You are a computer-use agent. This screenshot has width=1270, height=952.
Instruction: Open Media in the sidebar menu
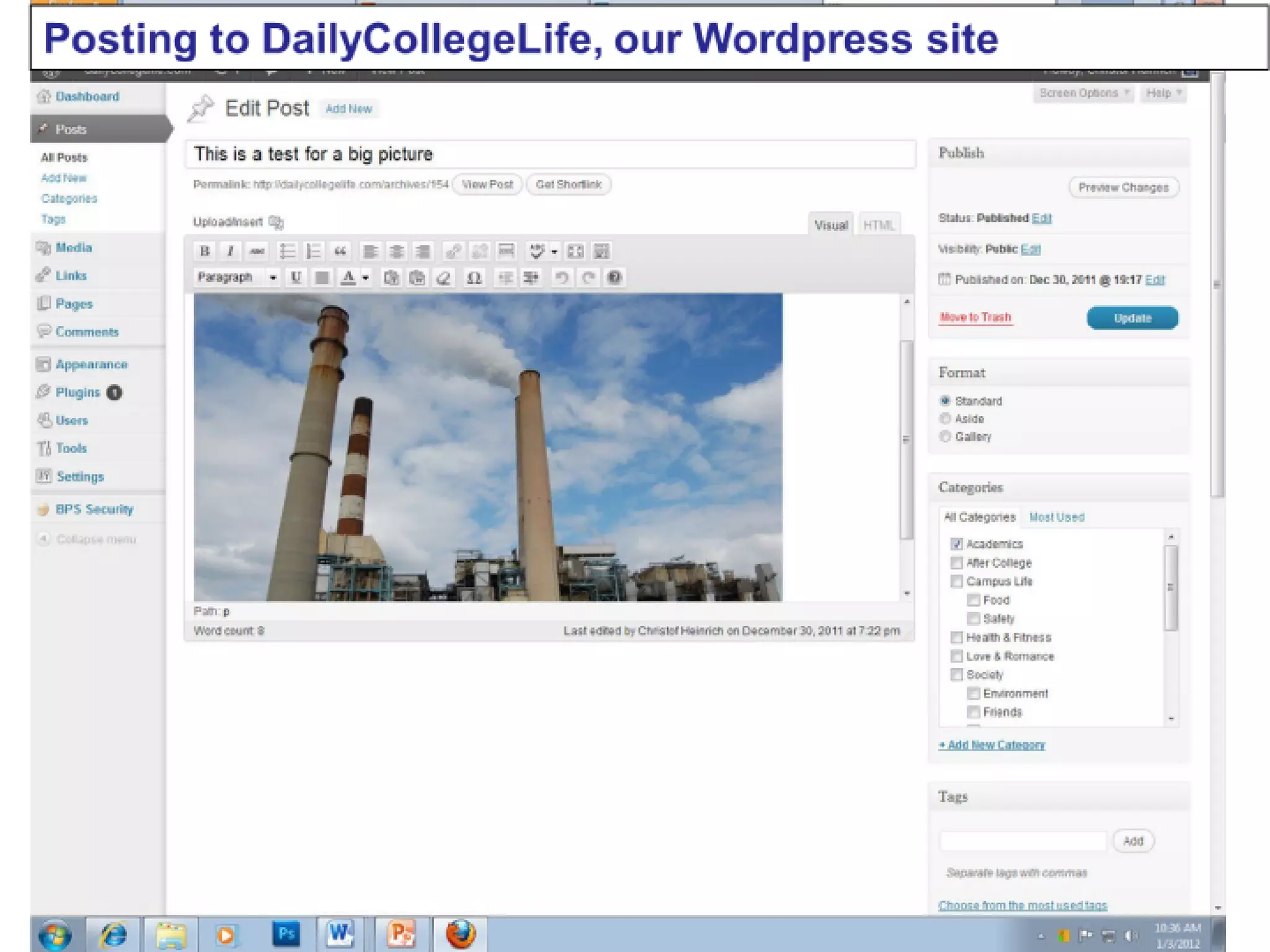pyautogui.click(x=73, y=247)
